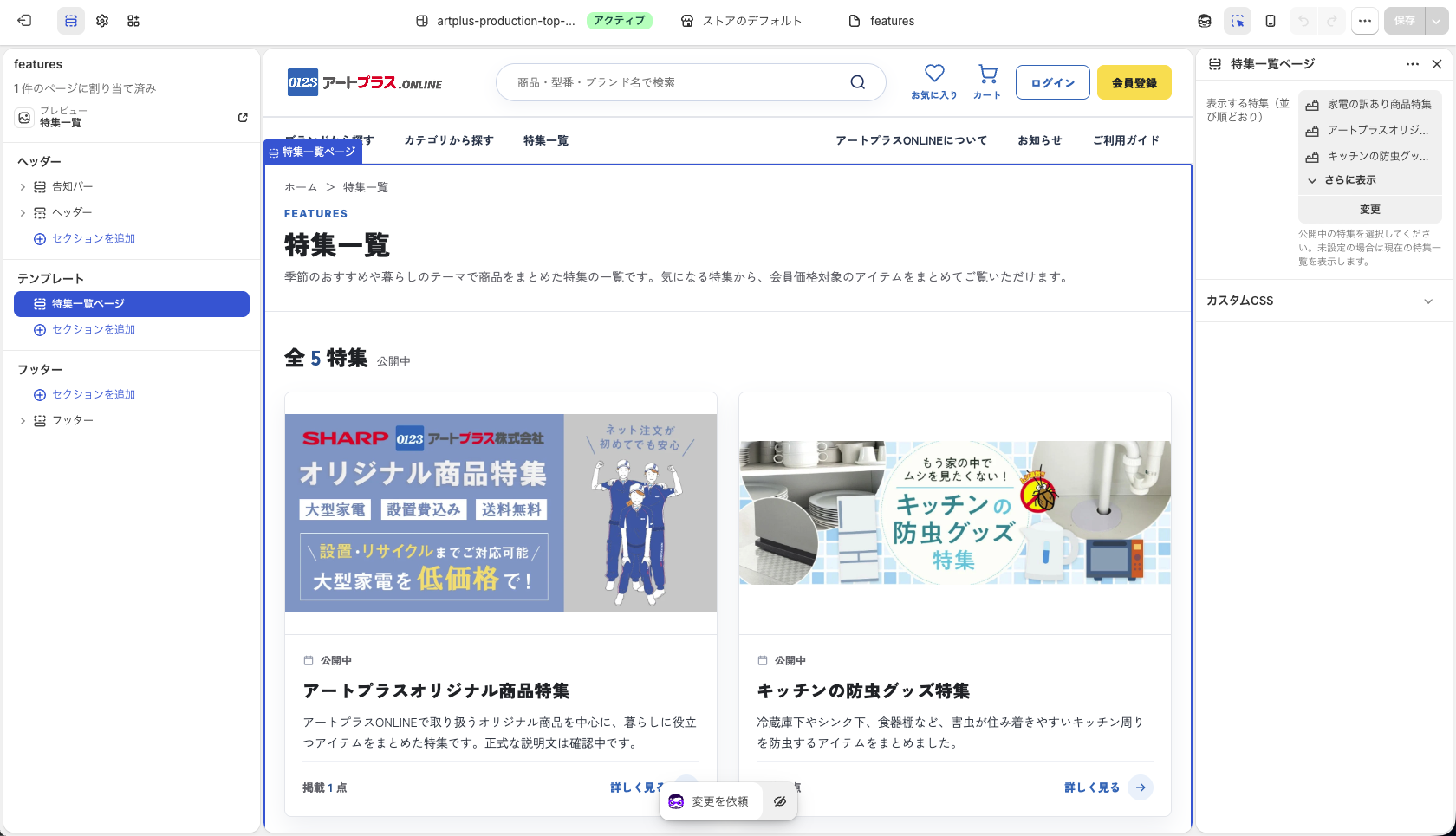
Task: Expand さらに表示 to show more features
Action: point(1342,179)
